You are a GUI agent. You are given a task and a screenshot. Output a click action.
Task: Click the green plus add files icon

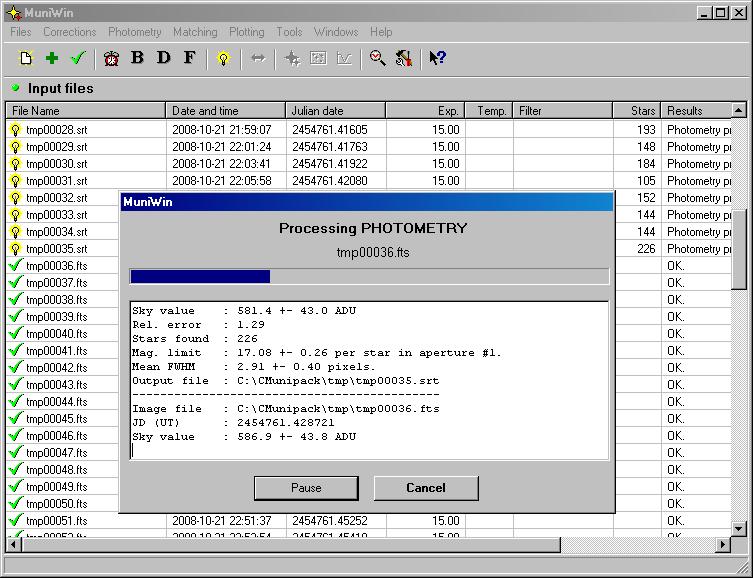coord(52,58)
